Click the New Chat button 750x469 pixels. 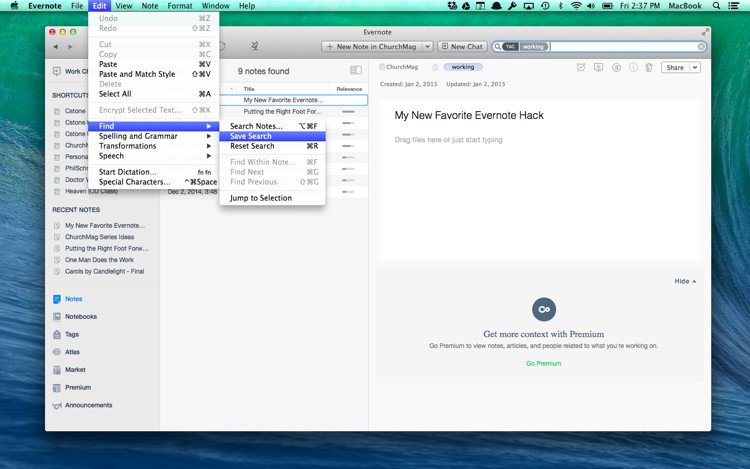462,46
